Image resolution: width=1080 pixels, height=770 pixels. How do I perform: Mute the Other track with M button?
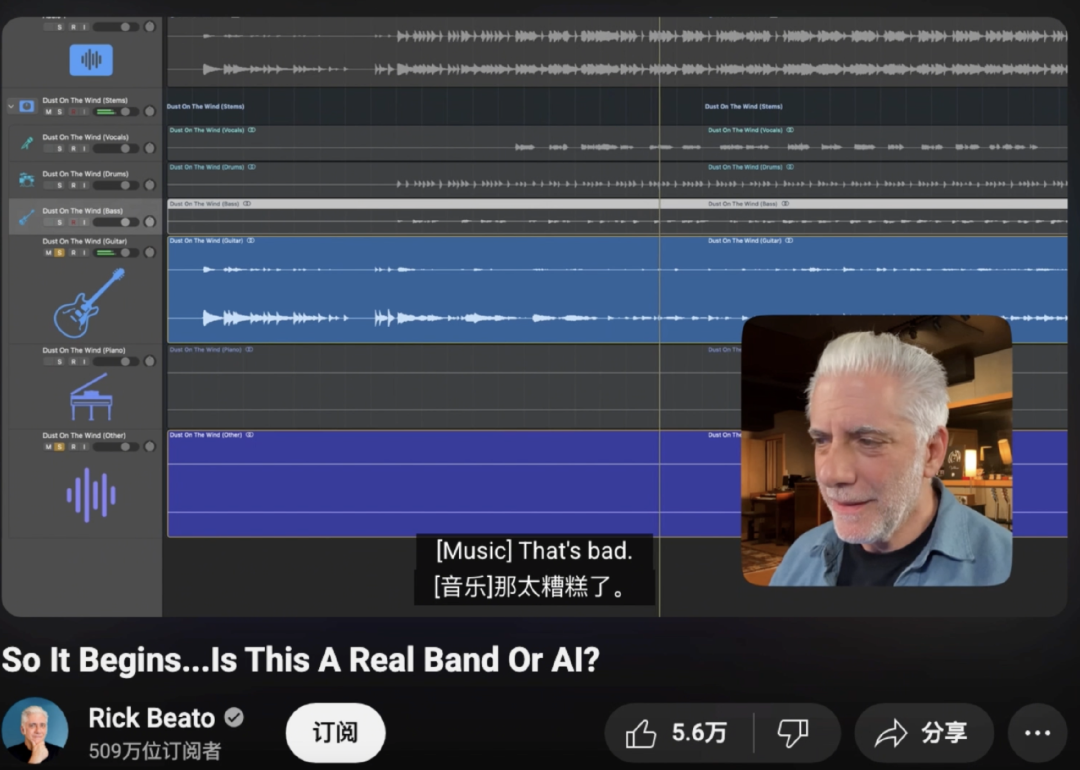pos(48,447)
